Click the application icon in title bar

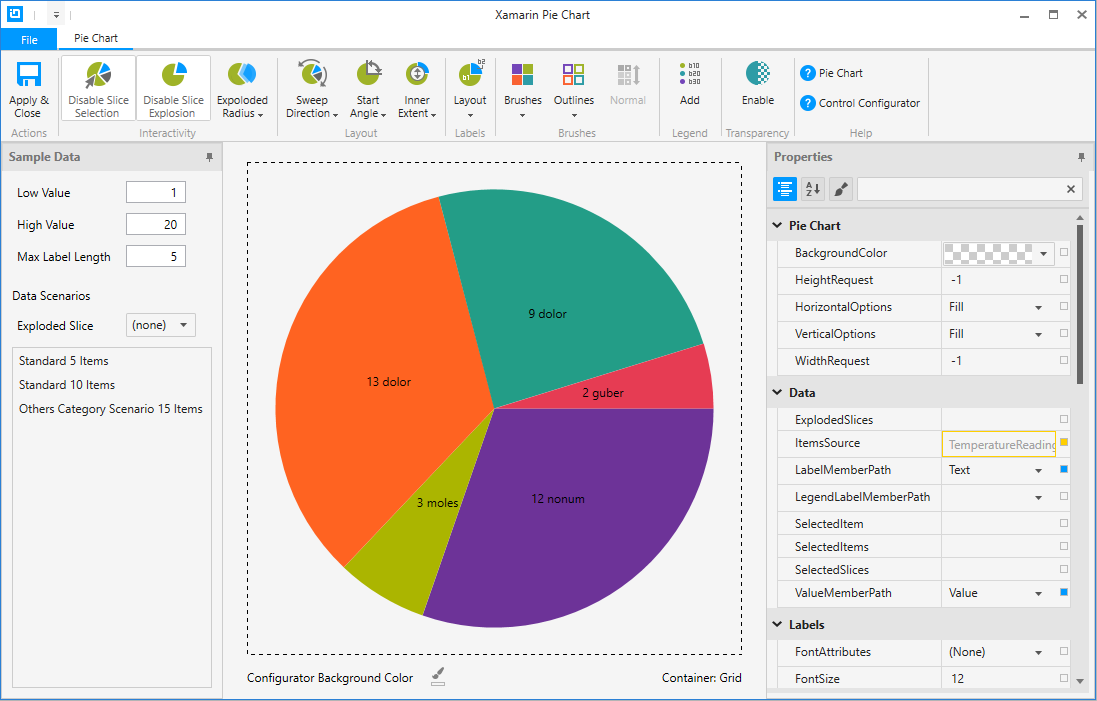click(15, 13)
